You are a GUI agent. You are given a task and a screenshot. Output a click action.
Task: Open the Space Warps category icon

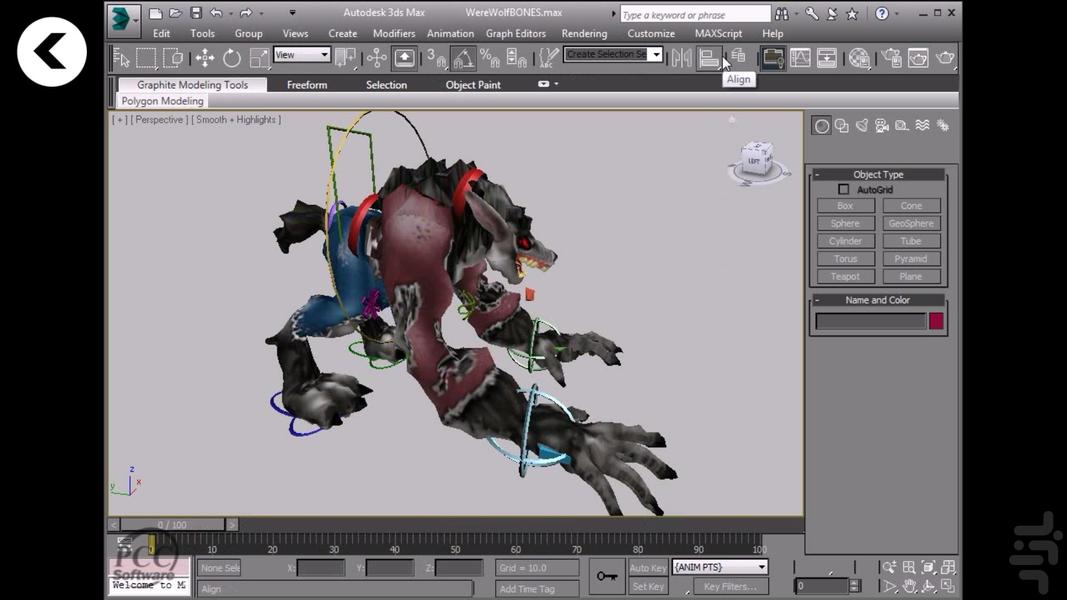[922, 126]
